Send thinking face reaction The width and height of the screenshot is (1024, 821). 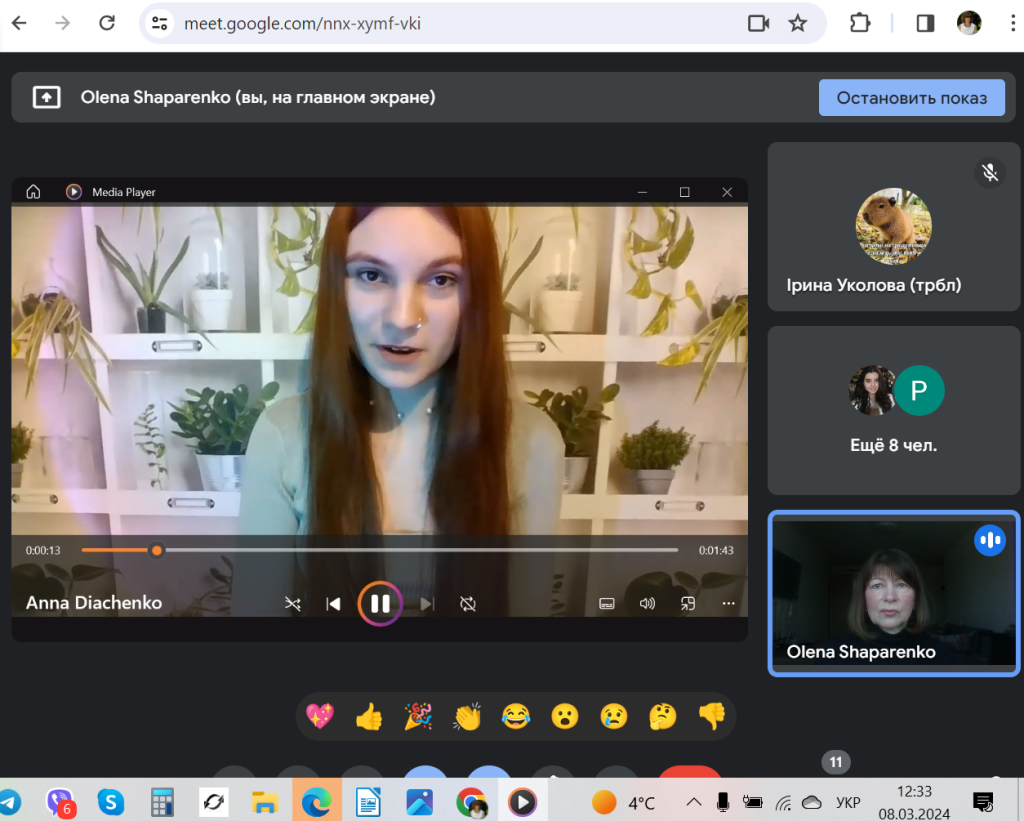coord(663,716)
